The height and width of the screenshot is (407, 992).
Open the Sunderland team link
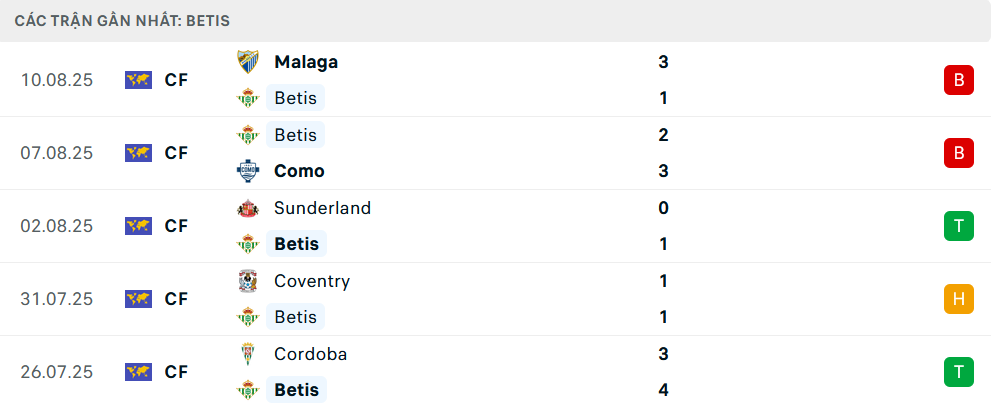[x=322, y=208]
